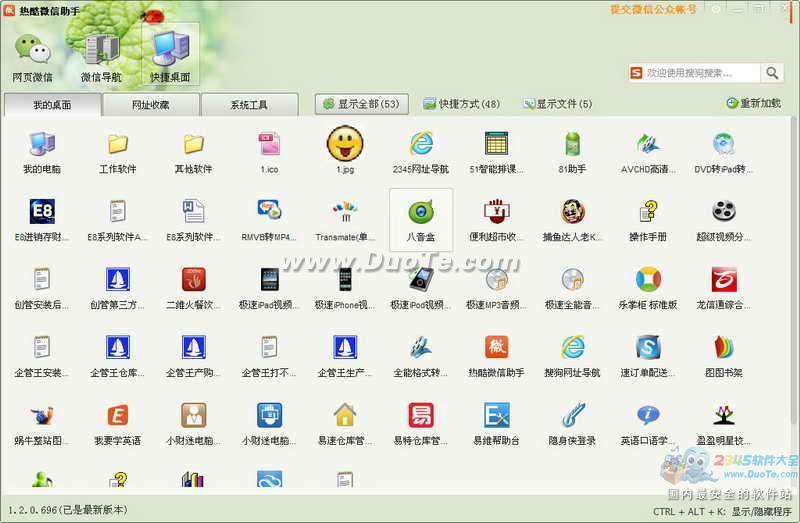Open the 我的电脑 icon
Image resolution: width=800 pixels, height=523 pixels.
click(42, 153)
